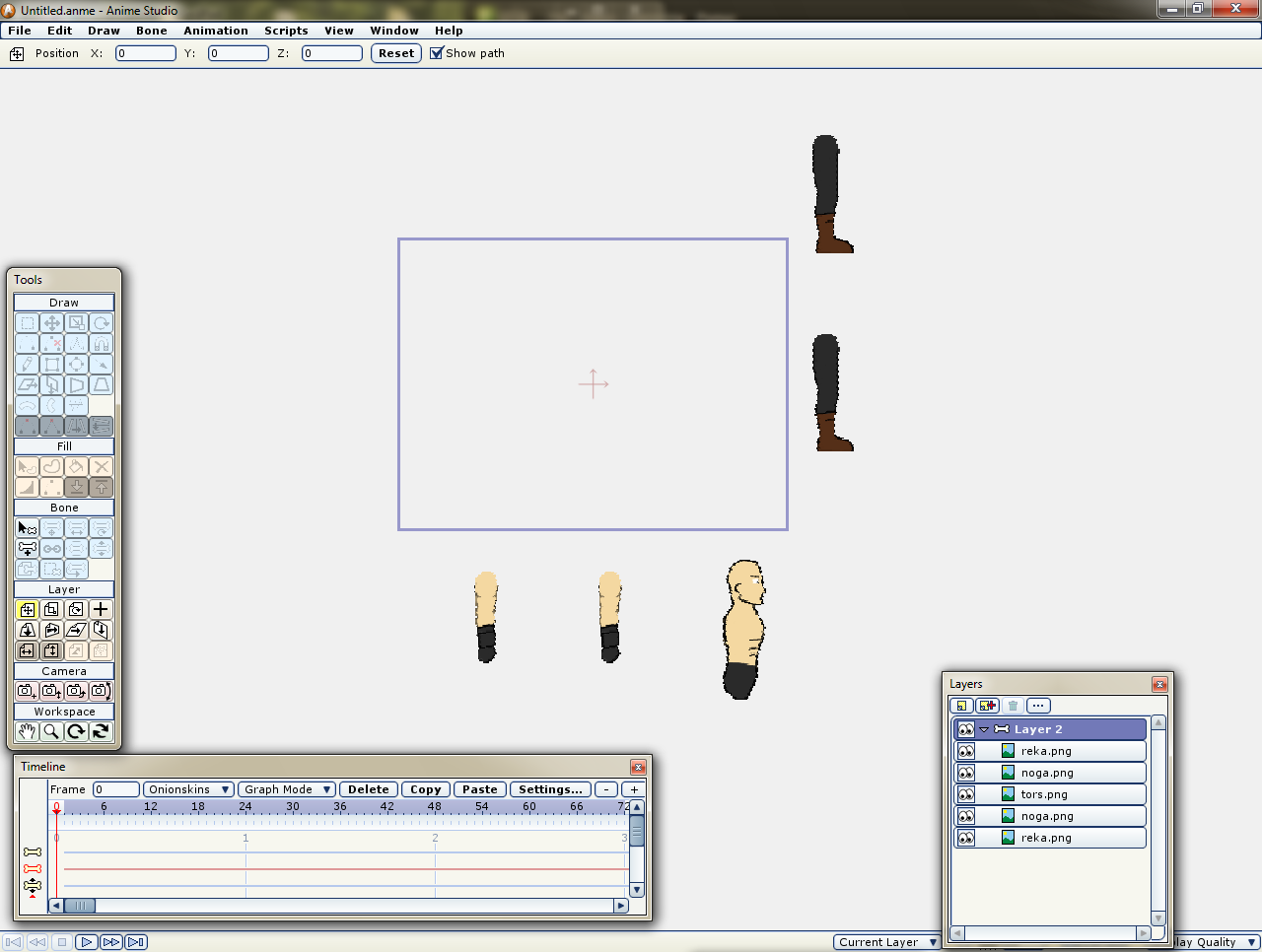Choose the Add Bone tool

[27, 549]
